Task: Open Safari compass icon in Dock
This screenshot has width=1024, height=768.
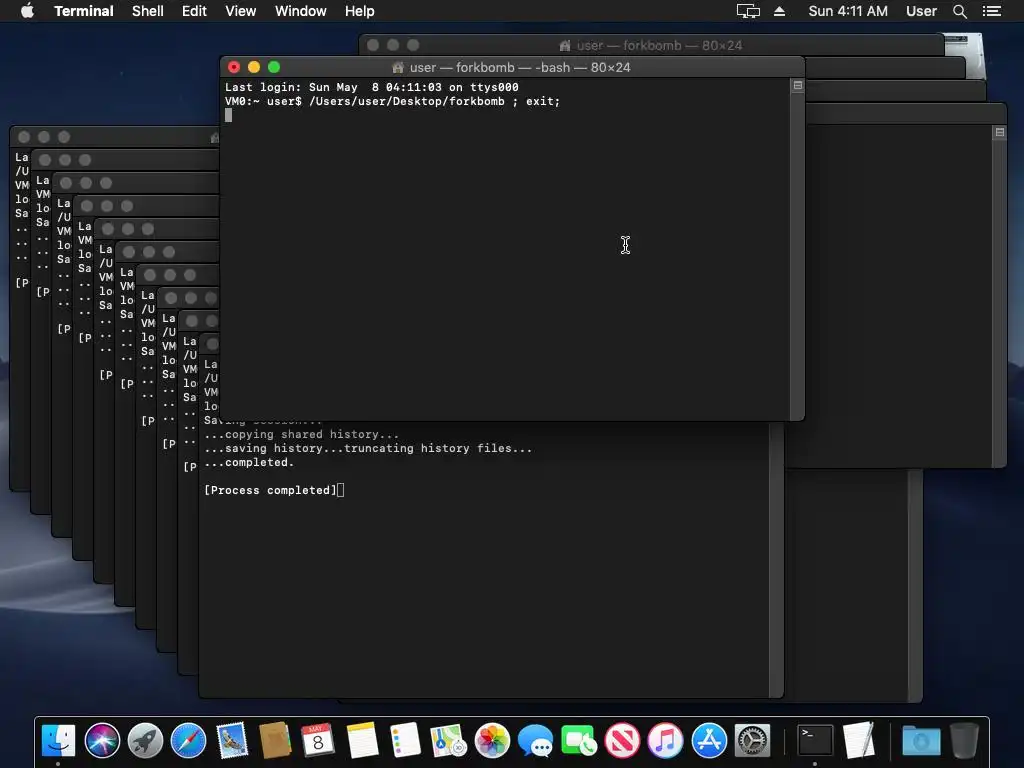Action: point(188,741)
